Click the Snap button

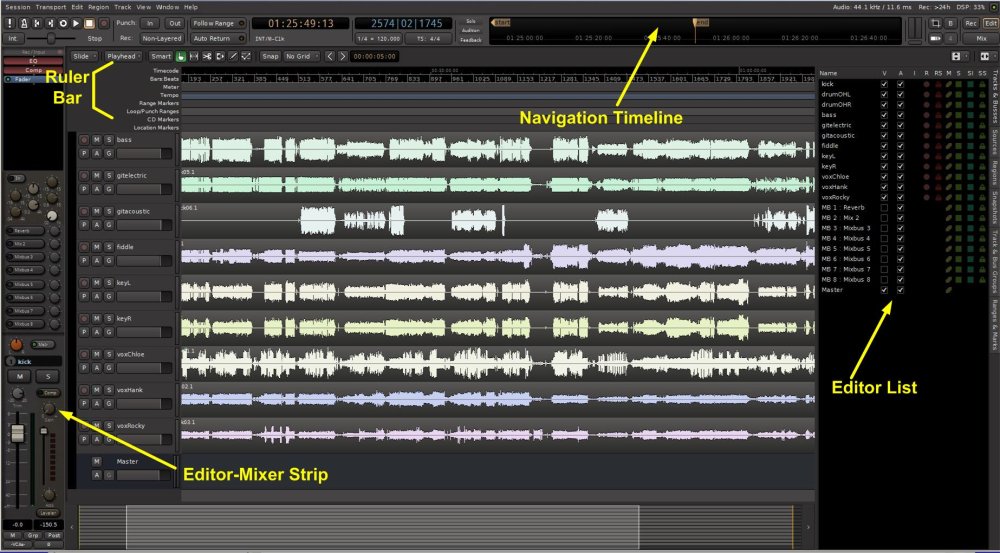[x=270, y=56]
